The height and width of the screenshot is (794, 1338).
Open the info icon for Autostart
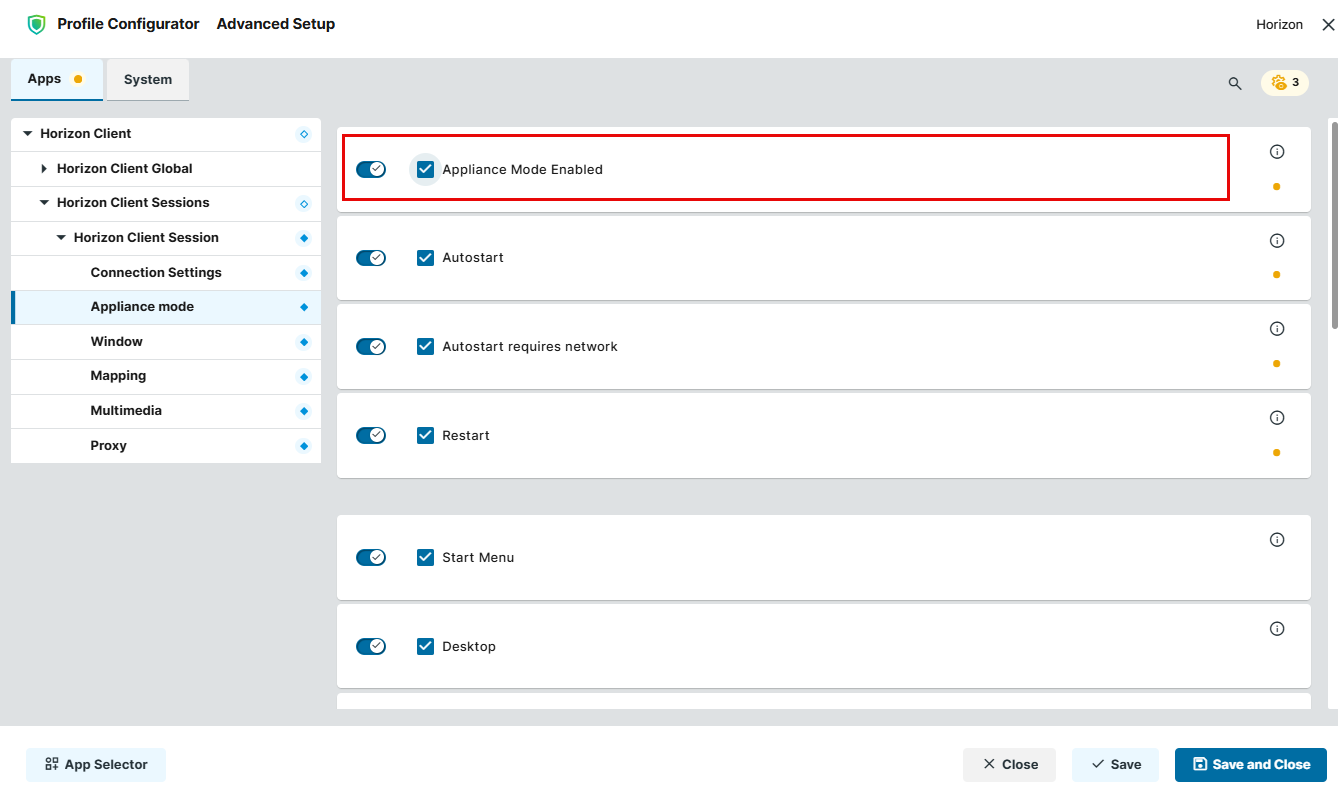tap(1276, 241)
